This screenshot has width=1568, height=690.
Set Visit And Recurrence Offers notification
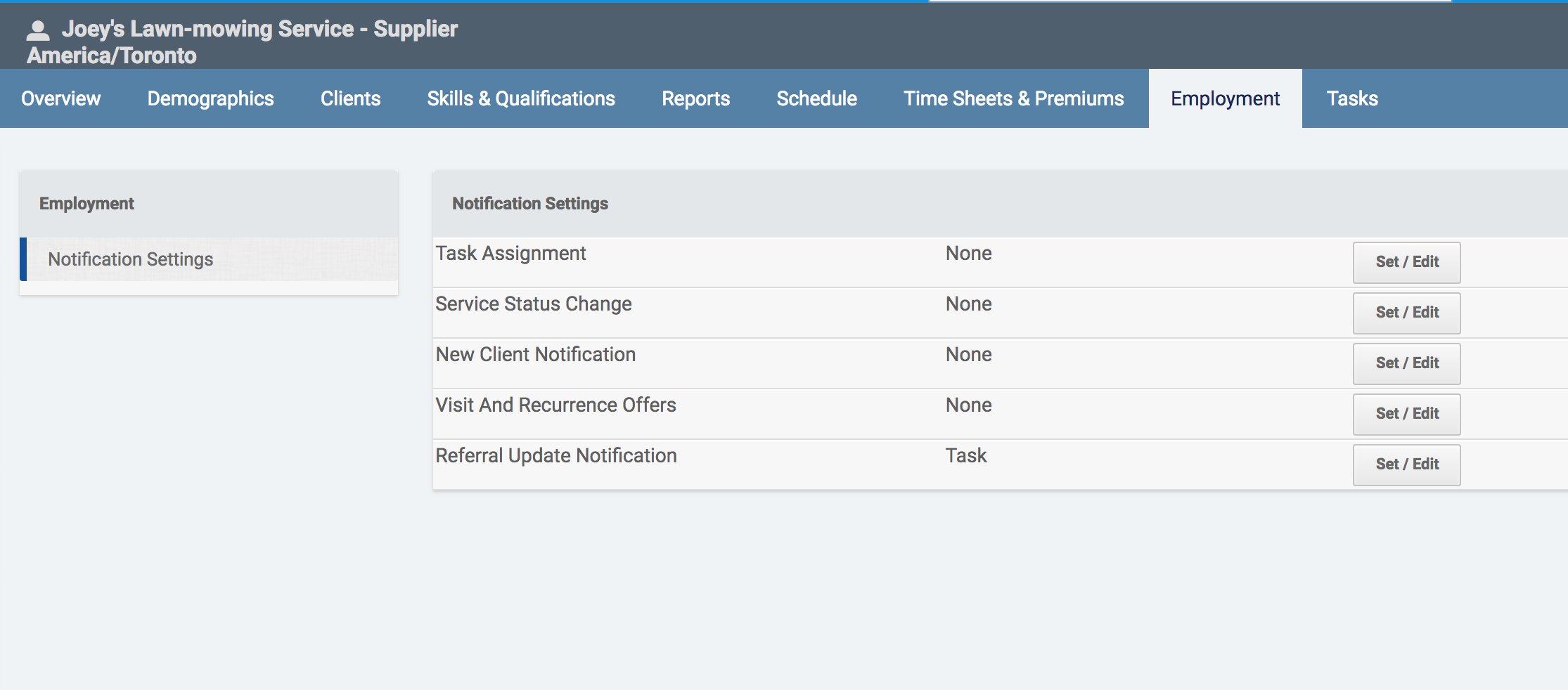click(1406, 414)
